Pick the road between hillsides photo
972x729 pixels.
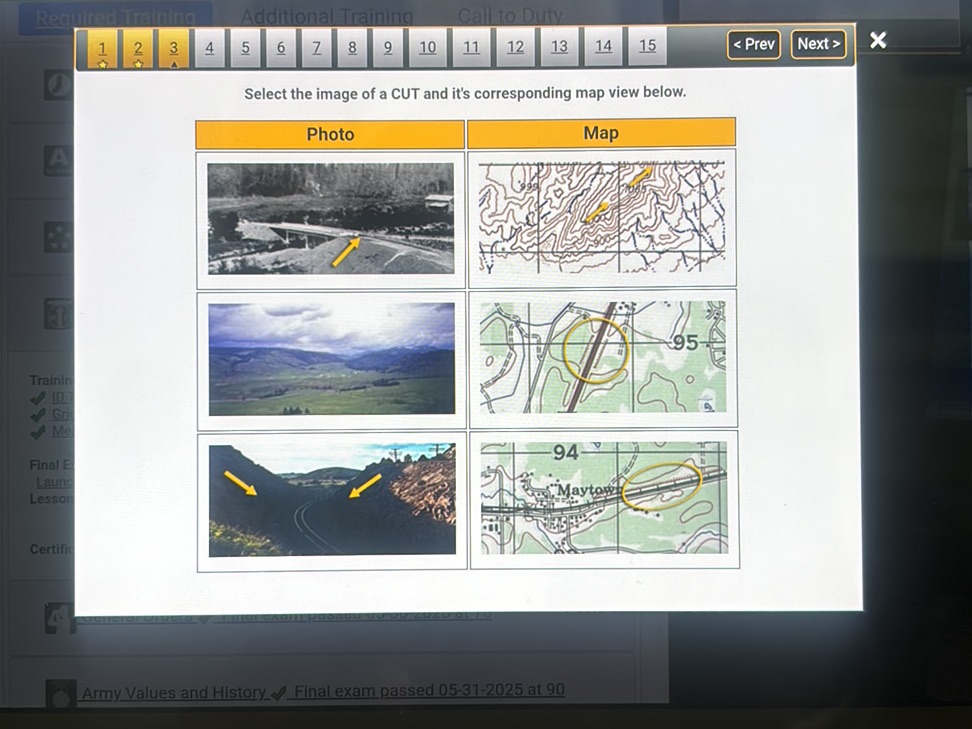tap(332, 500)
